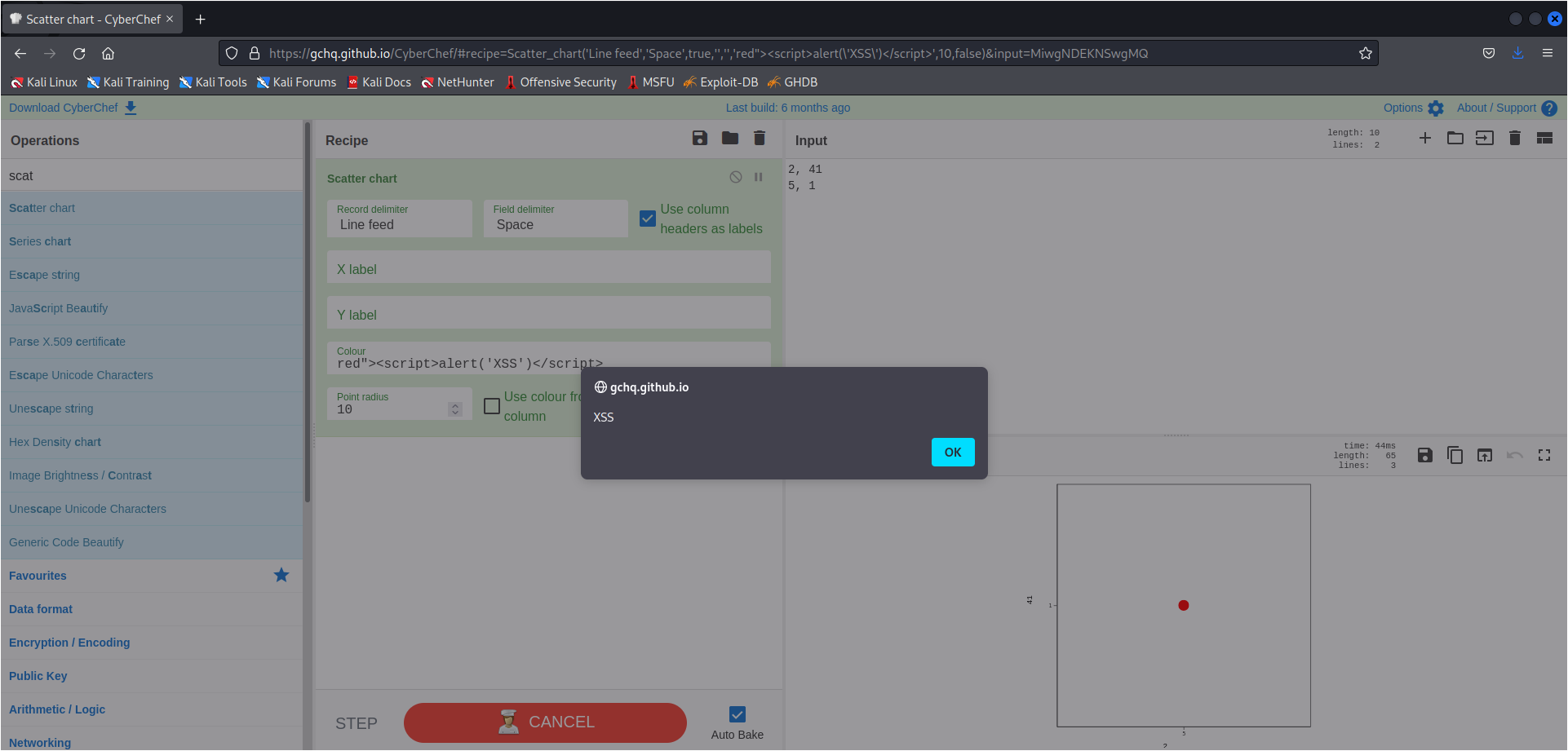This screenshot has width=1568, height=751.
Task: Expand the Favourites category
Action: point(152,576)
